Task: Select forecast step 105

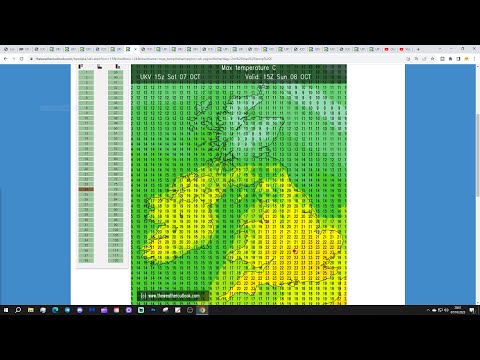Action: [x=116, y=235]
